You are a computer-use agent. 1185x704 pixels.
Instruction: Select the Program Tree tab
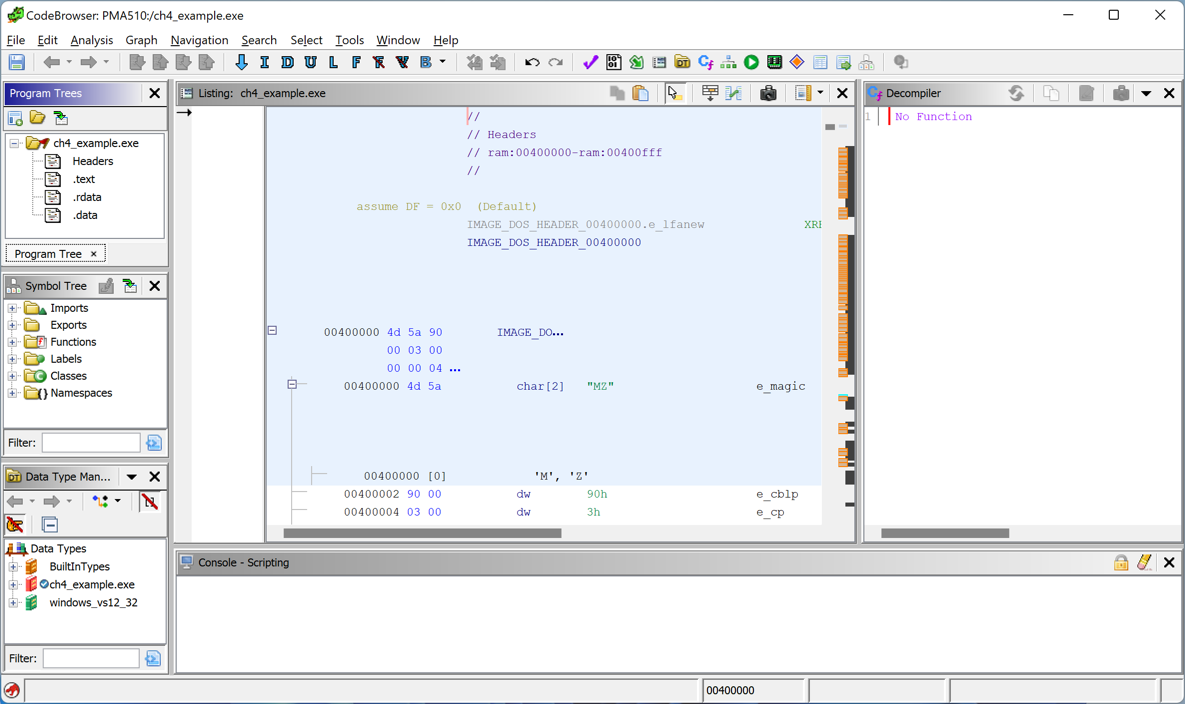click(48, 254)
